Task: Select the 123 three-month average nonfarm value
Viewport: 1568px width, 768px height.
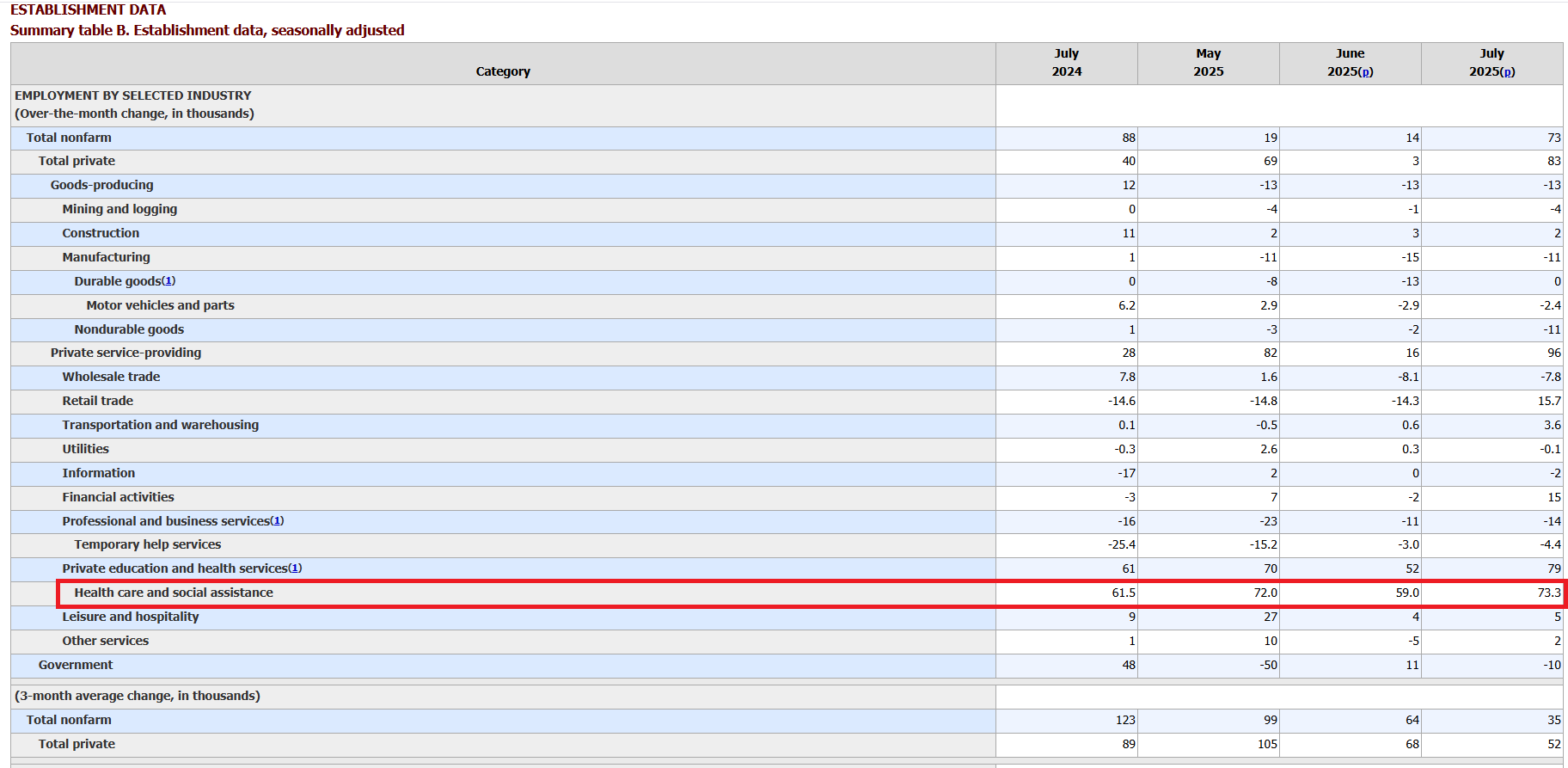Action: click(x=1125, y=720)
